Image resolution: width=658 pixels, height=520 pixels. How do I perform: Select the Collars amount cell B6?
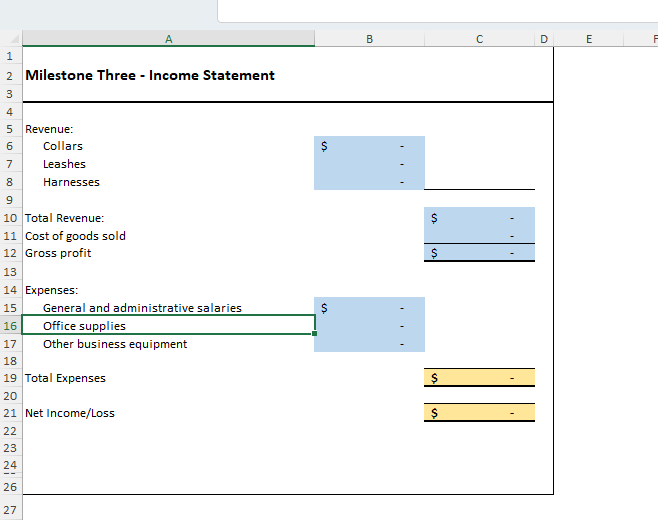point(369,146)
